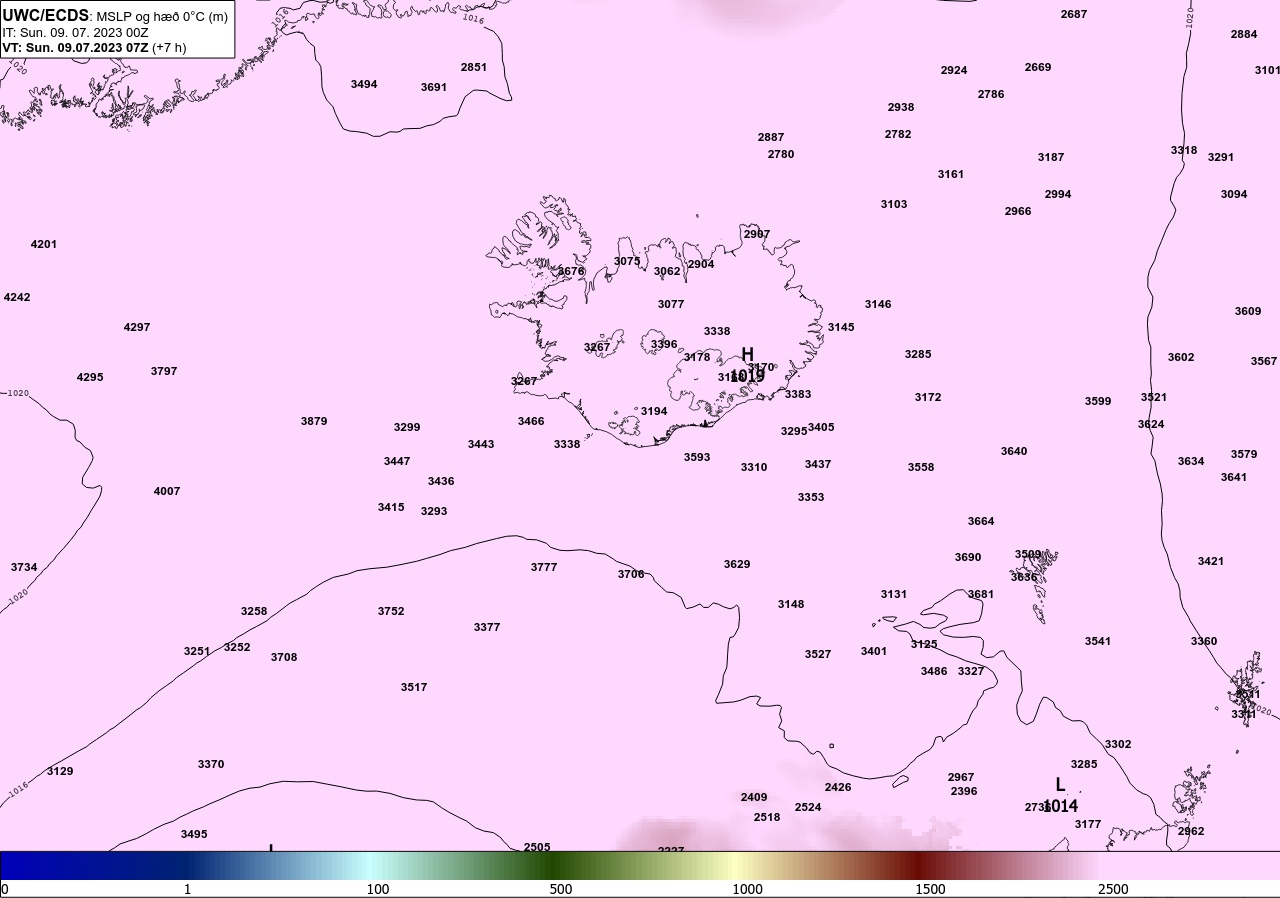Viewport: 1280px width, 898px height.
Task: Select the value 3129
Action: click(60, 771)
